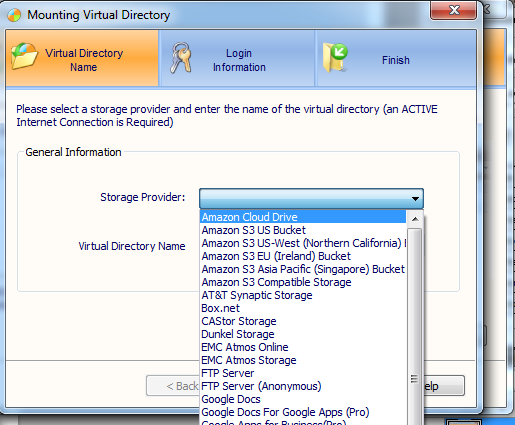The height and width of the screenshot is (425, 515).
Task: Click scroll up arrow of provider list
Action: coord(415,219)
